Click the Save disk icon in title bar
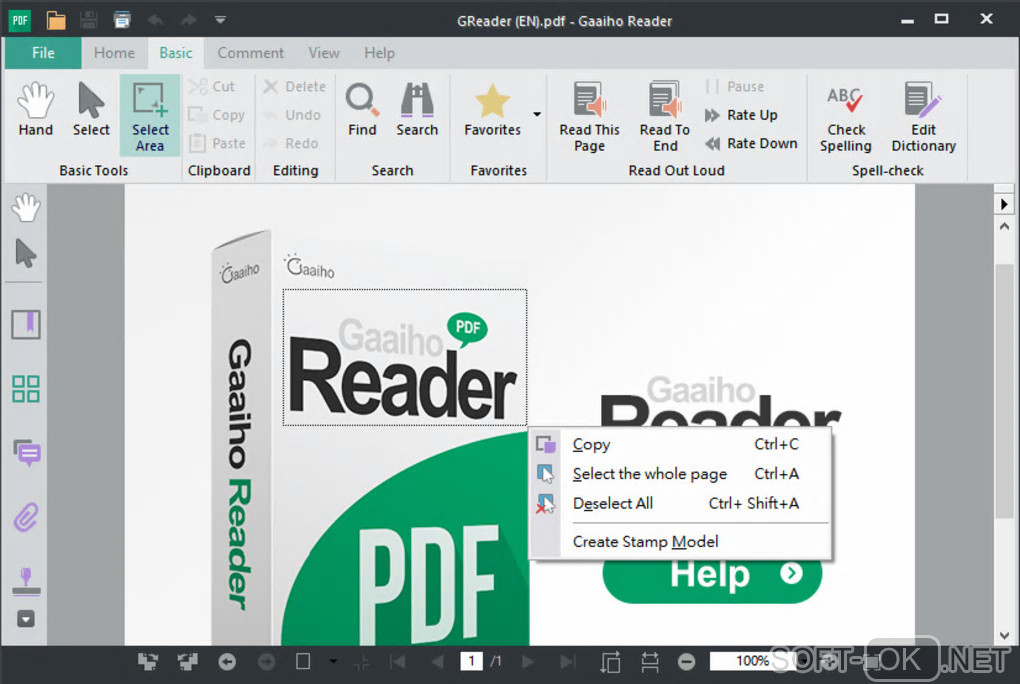This screenshot has width=1020, height=684. point(89,20)
